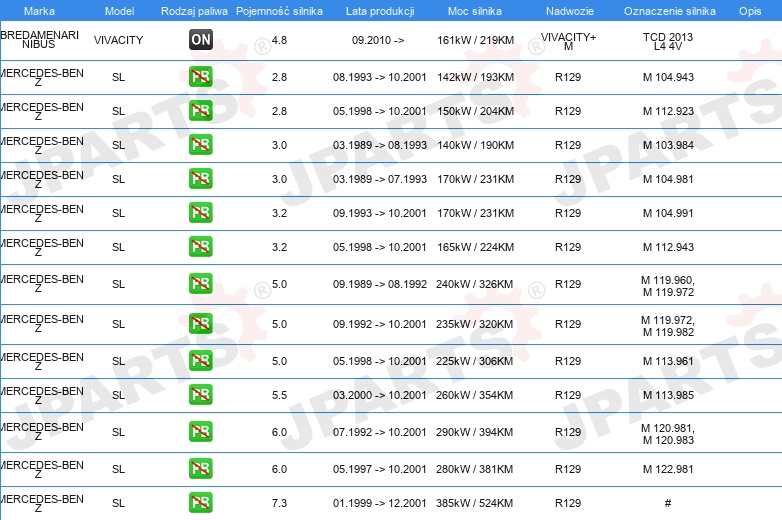Click engine code M 122.981
Image resolution: width=782 pixels, height=520 pixels.
pyautogui.click(x=668, y=469)
